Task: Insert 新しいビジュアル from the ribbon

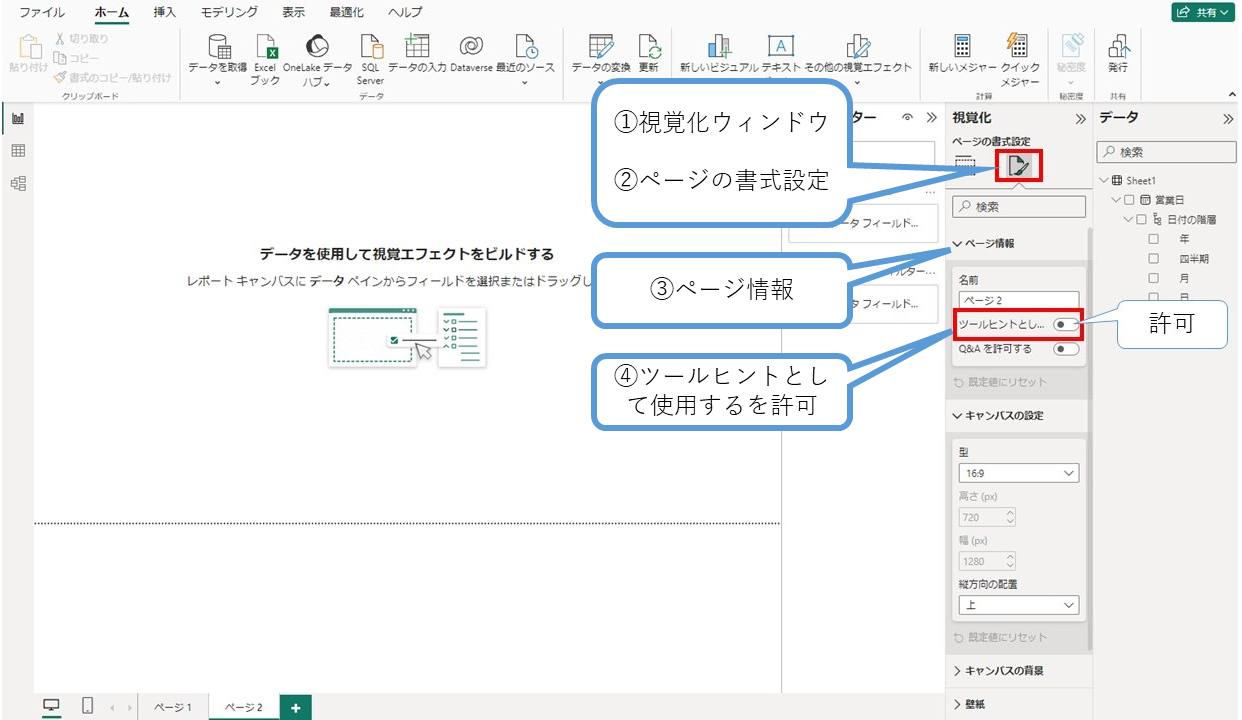Action: [718, 48]
